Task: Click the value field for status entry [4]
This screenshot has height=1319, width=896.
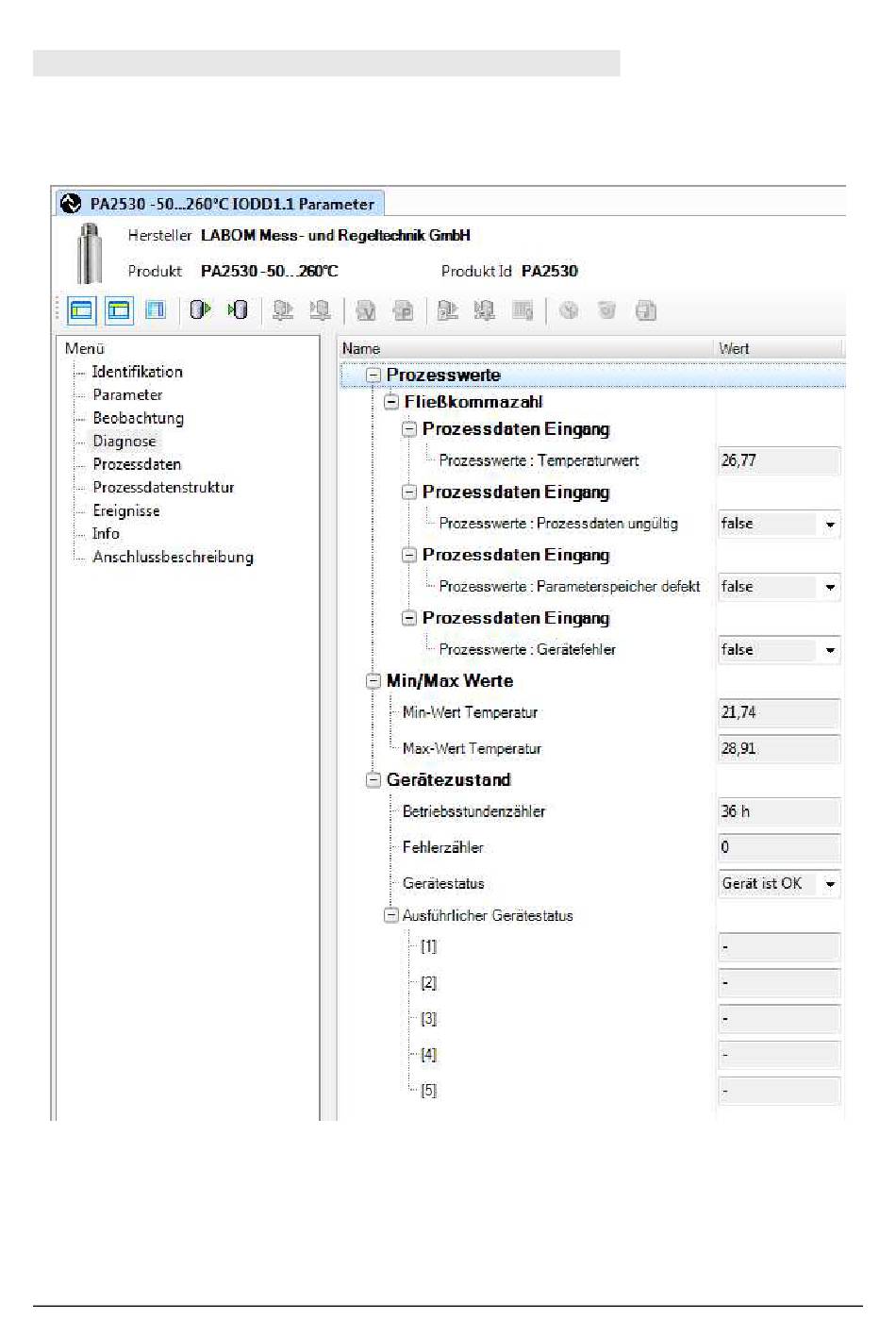Action: pyautogui.click(x=779, y=1054)
